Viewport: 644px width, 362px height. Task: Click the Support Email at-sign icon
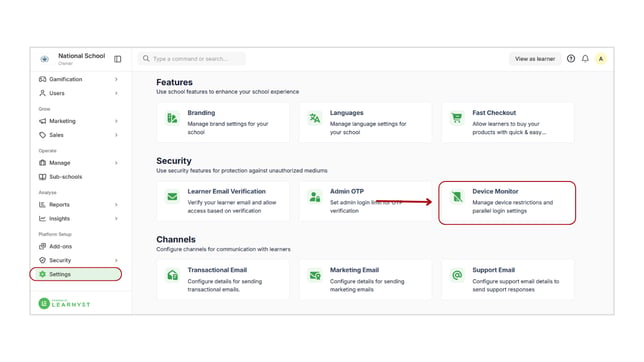coord(457,275)
